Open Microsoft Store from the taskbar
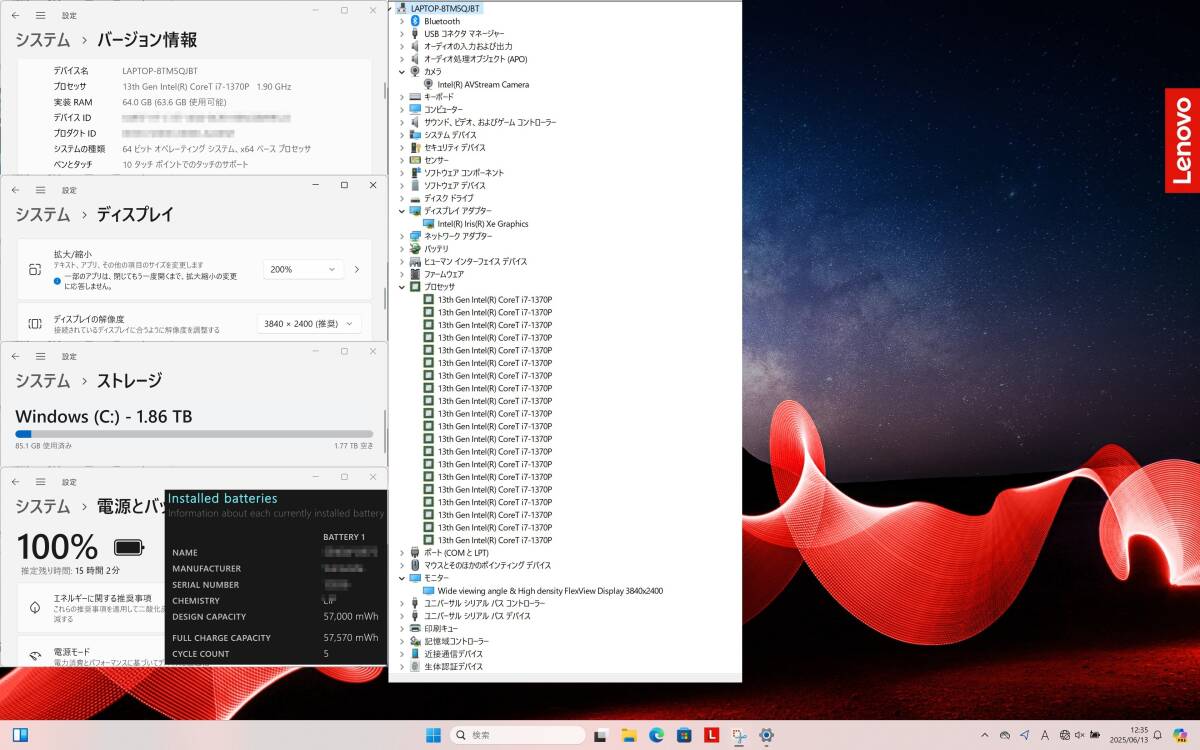 point(684,735)
